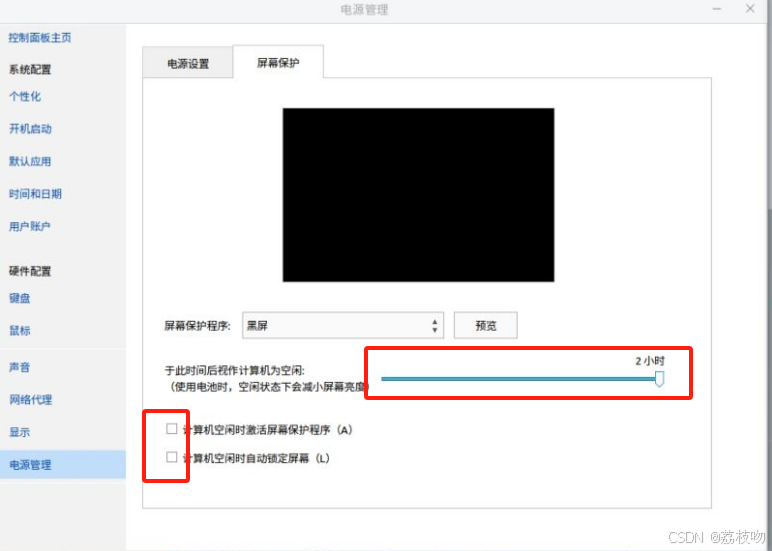
Task: Open 开机启动 settings
Action: tap(30, 129)
